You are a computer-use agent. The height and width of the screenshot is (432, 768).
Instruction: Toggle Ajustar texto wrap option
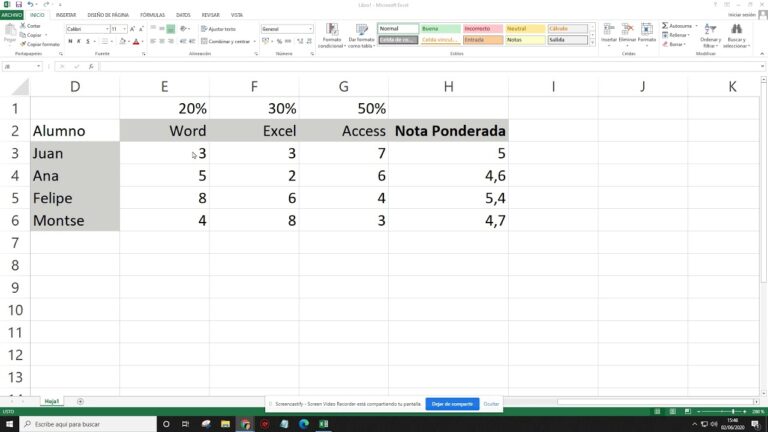pyautogui.click(x=218, y=29)
